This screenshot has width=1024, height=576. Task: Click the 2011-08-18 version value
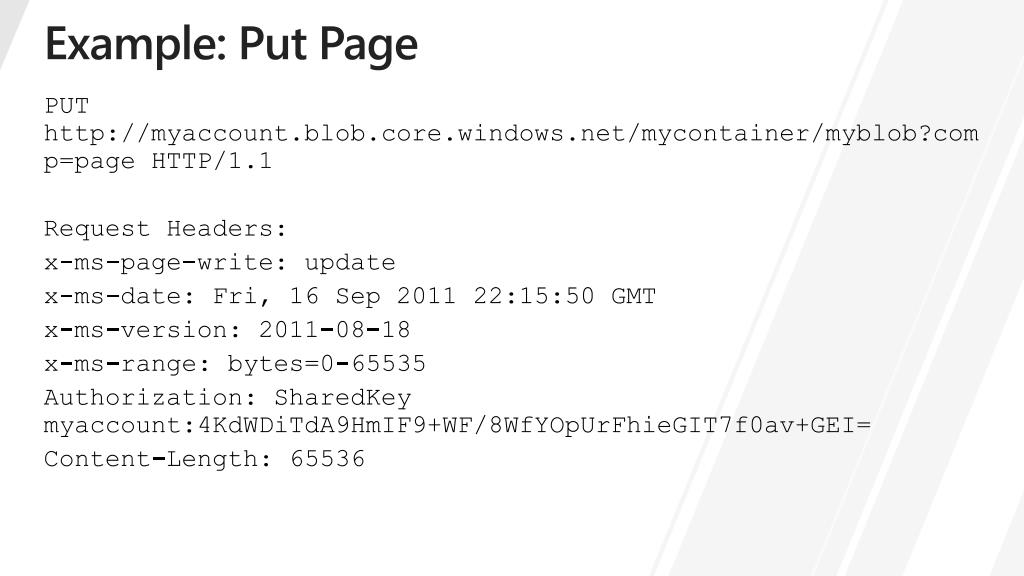[x=335, y=330]
